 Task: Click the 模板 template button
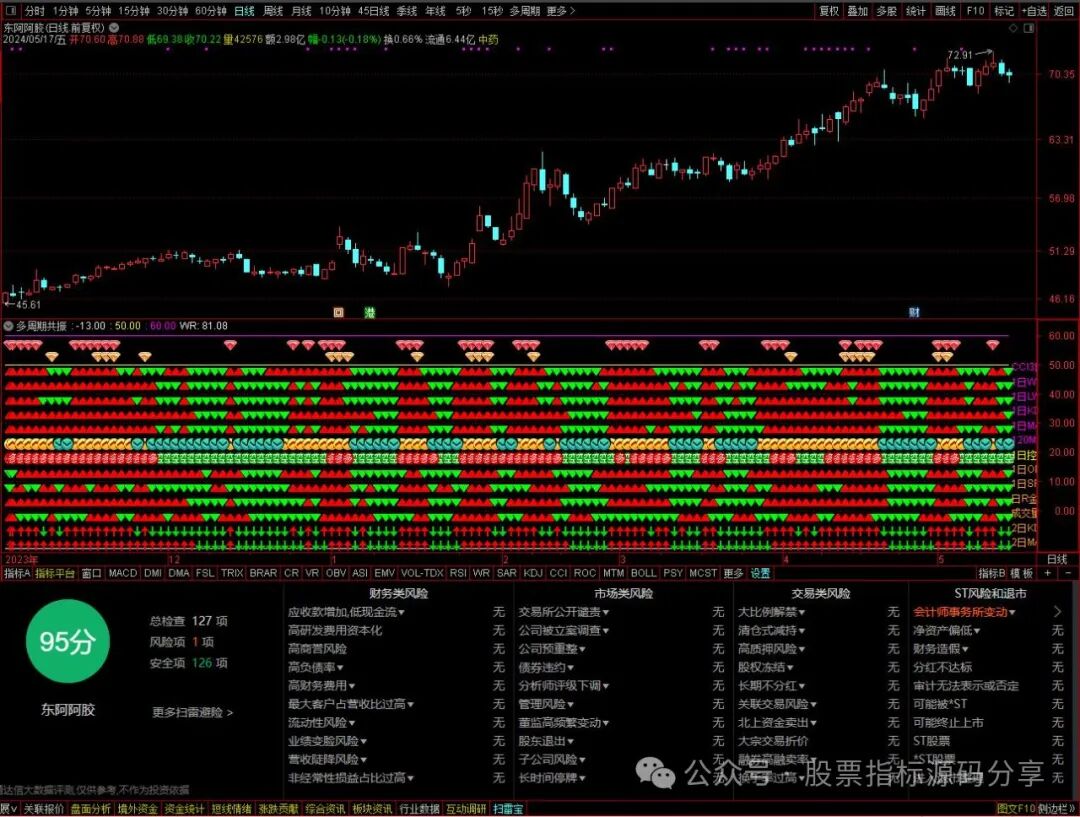1022,573
